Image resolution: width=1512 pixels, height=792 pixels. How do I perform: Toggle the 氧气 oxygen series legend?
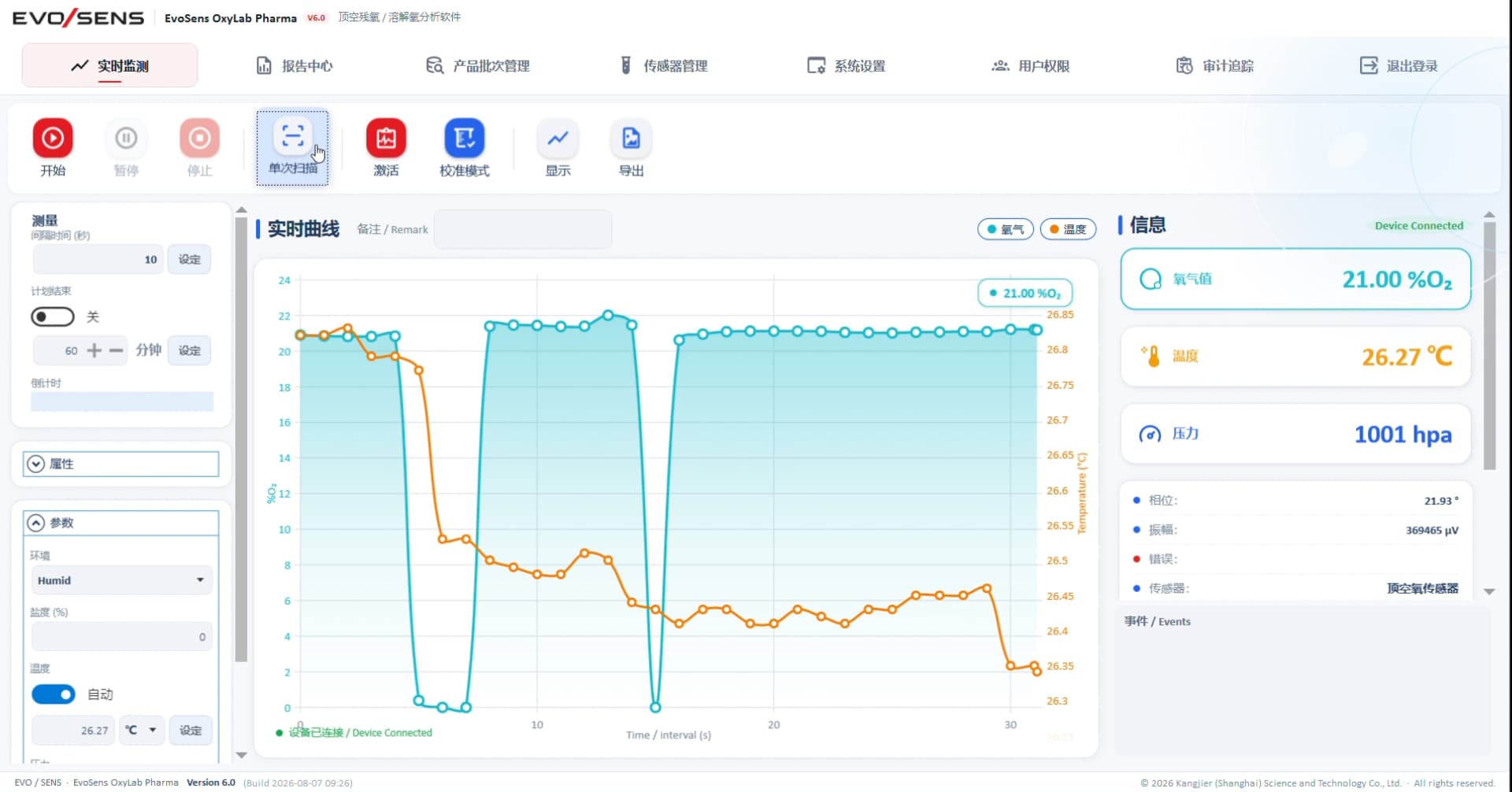click(x=1005, y=229)
